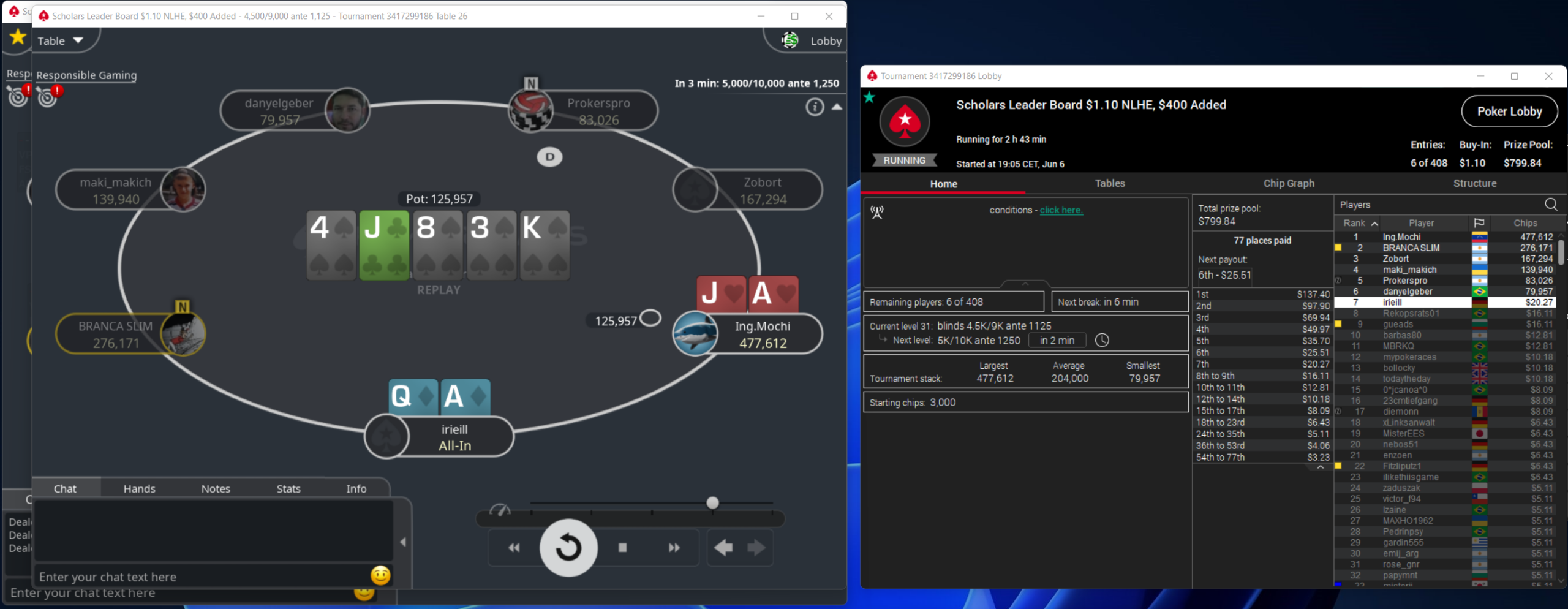Click the PokerStars spade logo in Tournament Lobby
This screenshot has width=1568, height=609.
click(905, 121)
